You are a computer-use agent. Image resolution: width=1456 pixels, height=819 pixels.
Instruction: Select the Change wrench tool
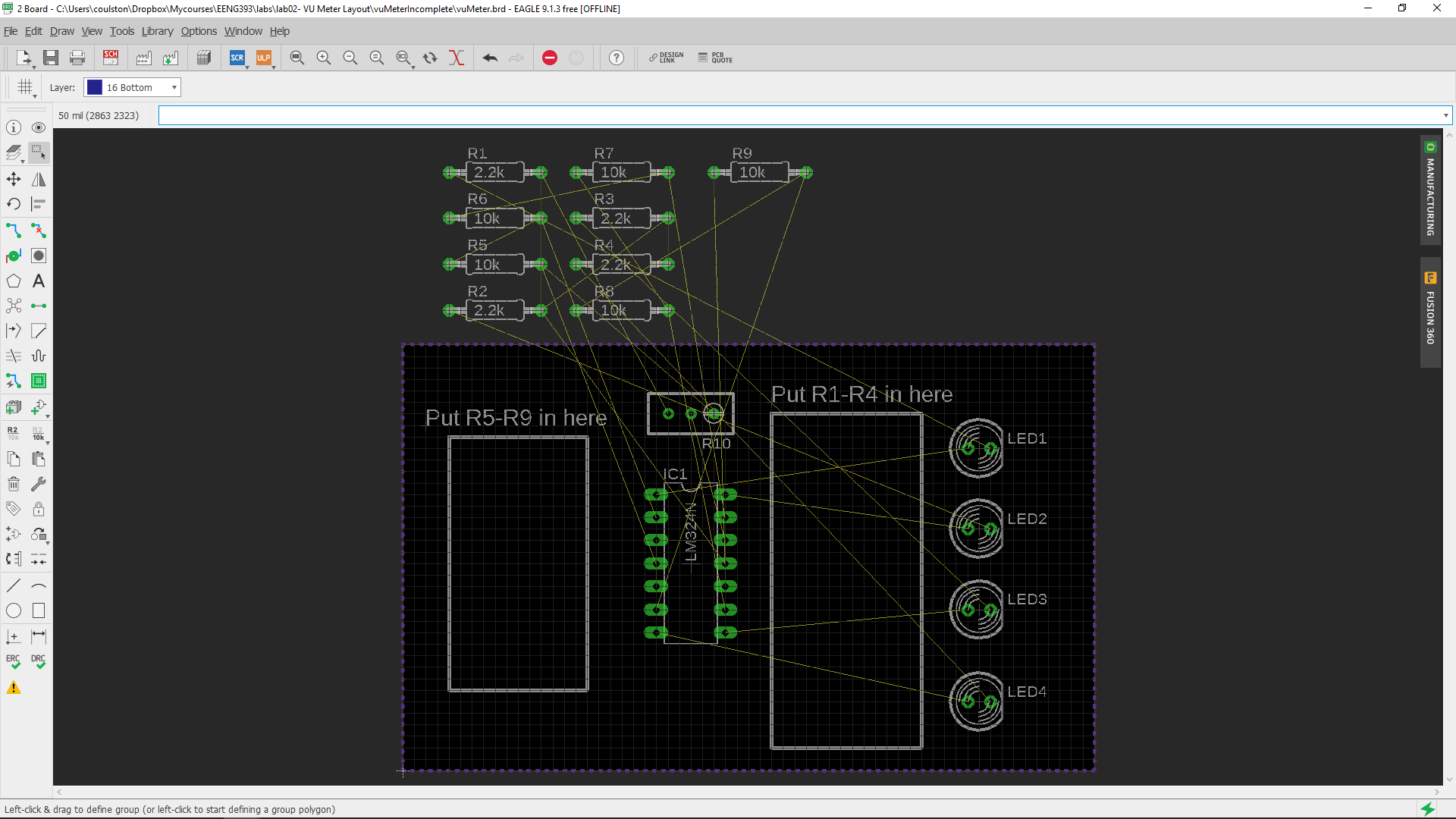click(39, 484)
